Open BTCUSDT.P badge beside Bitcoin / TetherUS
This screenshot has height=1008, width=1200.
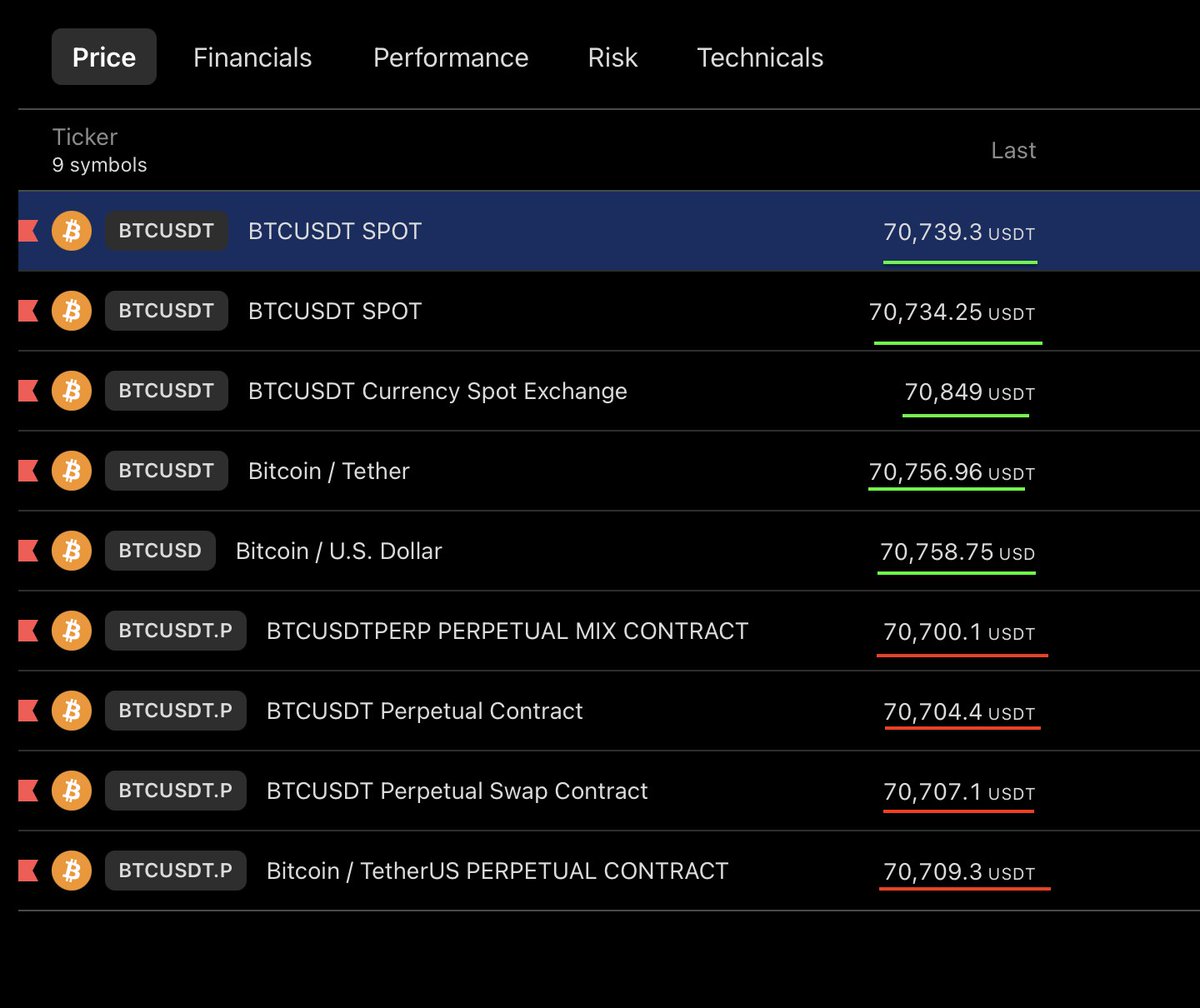coord(175,871)
